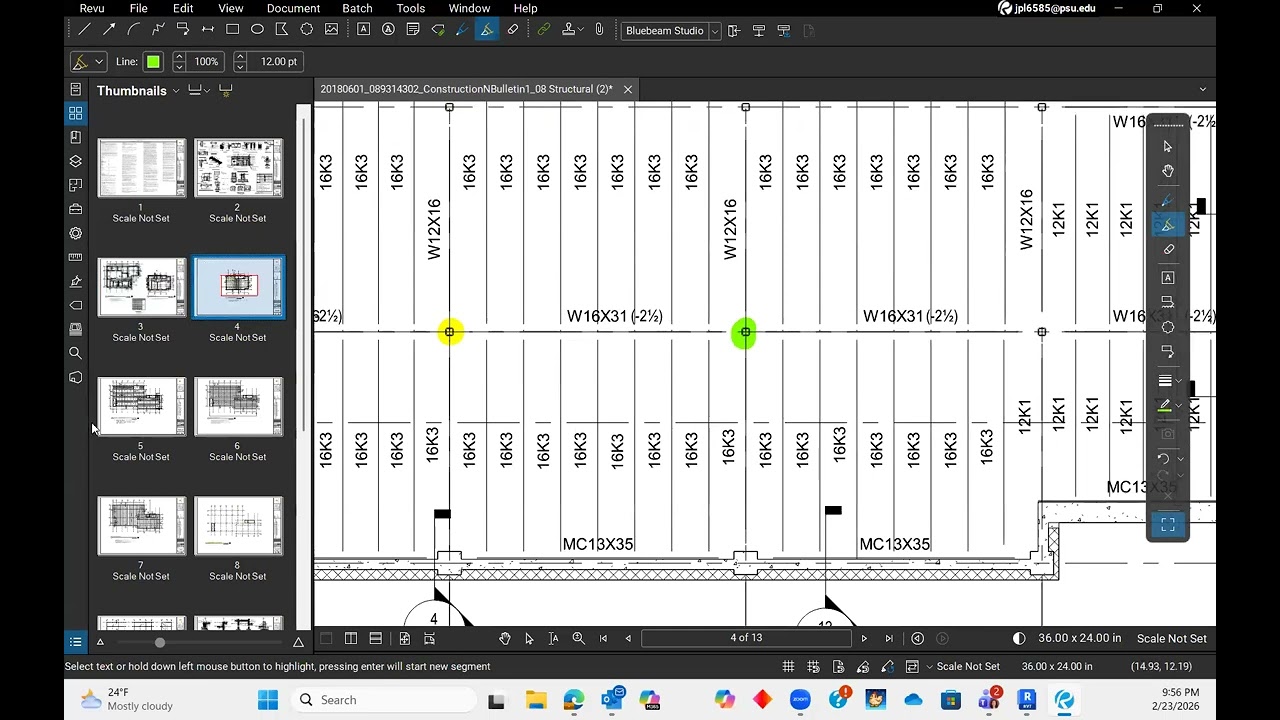Toggle Show Grid in status bar
This screenshot has width=1280, height=720.
pyautogui.click(x=789, y=666)
